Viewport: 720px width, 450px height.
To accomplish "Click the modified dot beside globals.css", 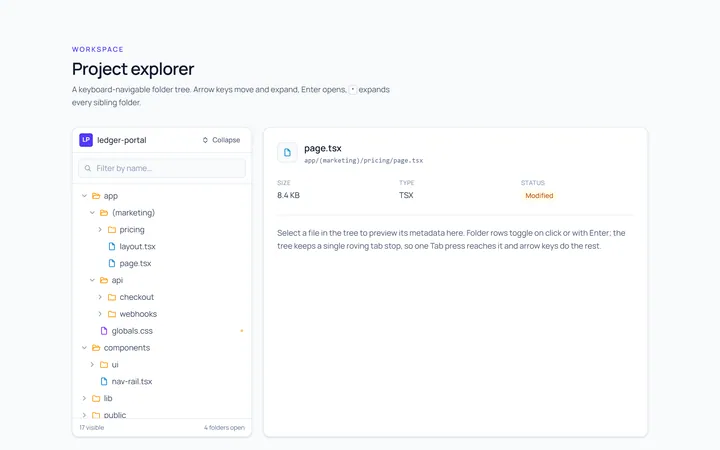I will pyautogui.click(x=242, y=331).
